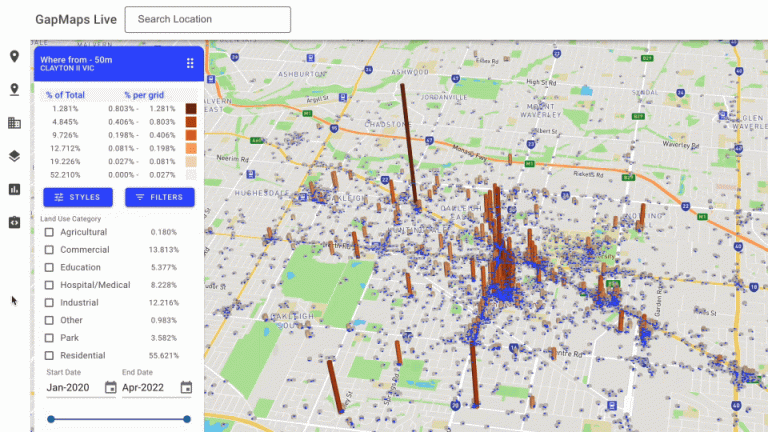The width and height of the screenshot is (768, 432).
Task: Enable the Commercial land use checkbox
Action: 49,250
